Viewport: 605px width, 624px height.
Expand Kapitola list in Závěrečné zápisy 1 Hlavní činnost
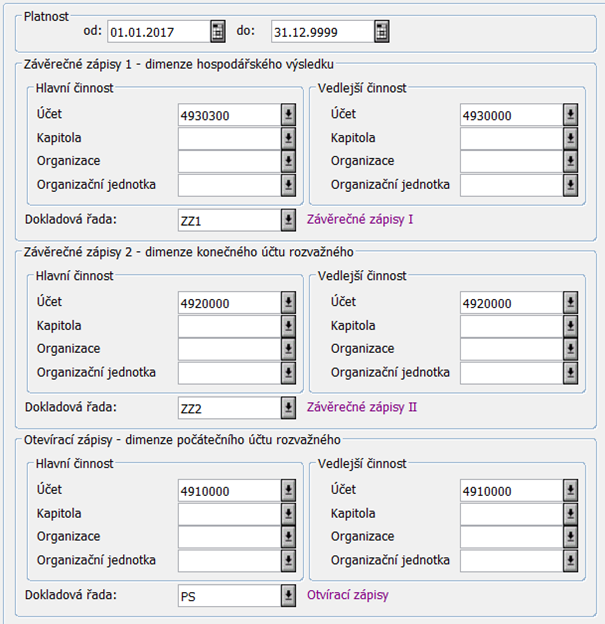tap(288, 138)
